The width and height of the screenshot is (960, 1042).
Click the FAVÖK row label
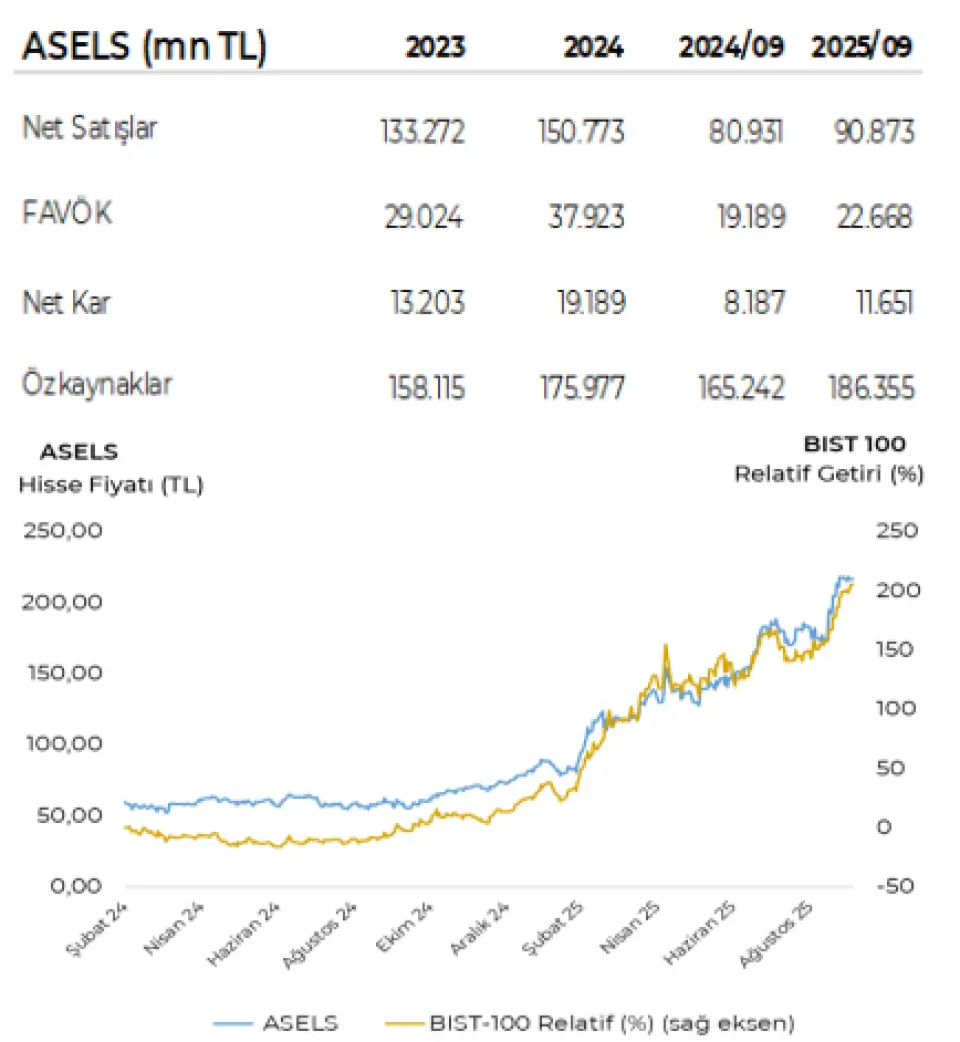(x=68, y=214)
